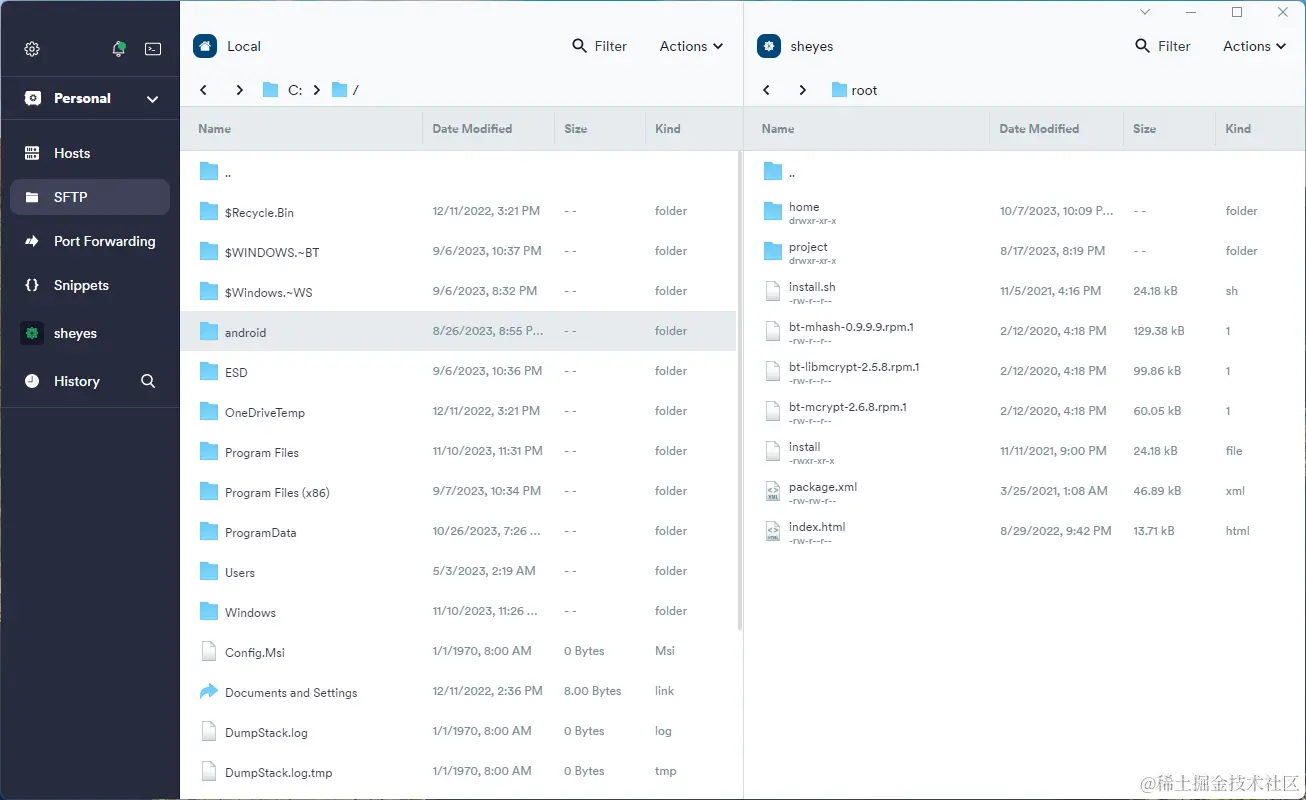Sort Local files by Date Modified header
Image resolution: width=1306 pixels, height=800 pixels.
(472, 129)
